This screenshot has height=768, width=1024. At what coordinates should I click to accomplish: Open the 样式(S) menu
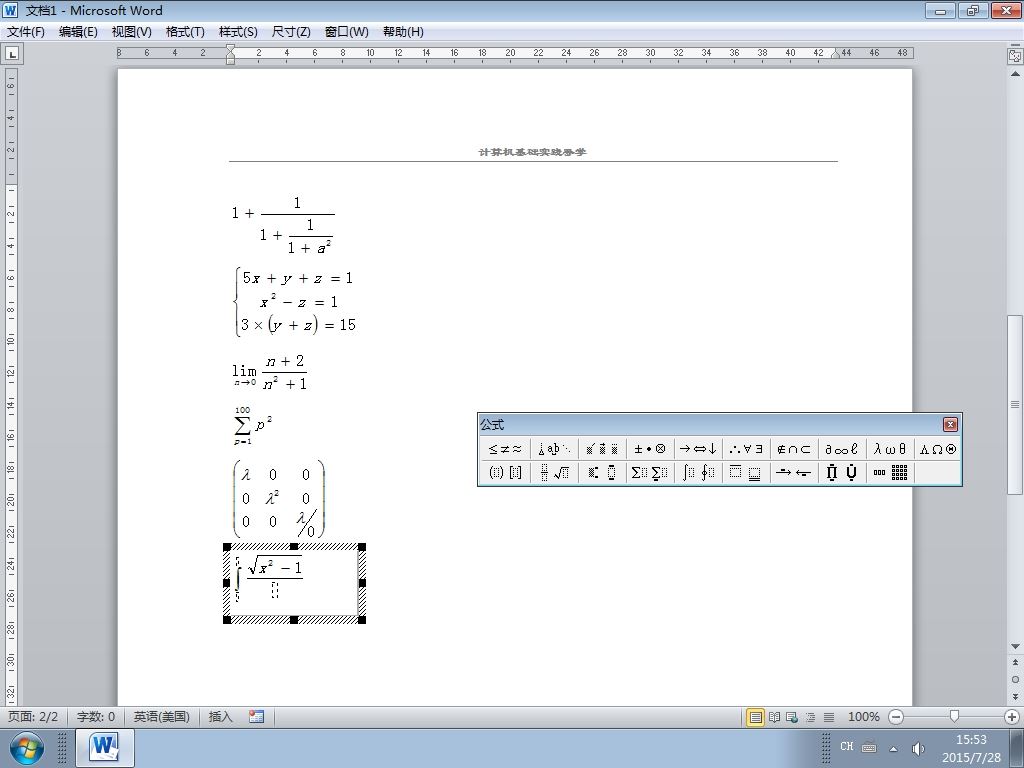[238, 32]
